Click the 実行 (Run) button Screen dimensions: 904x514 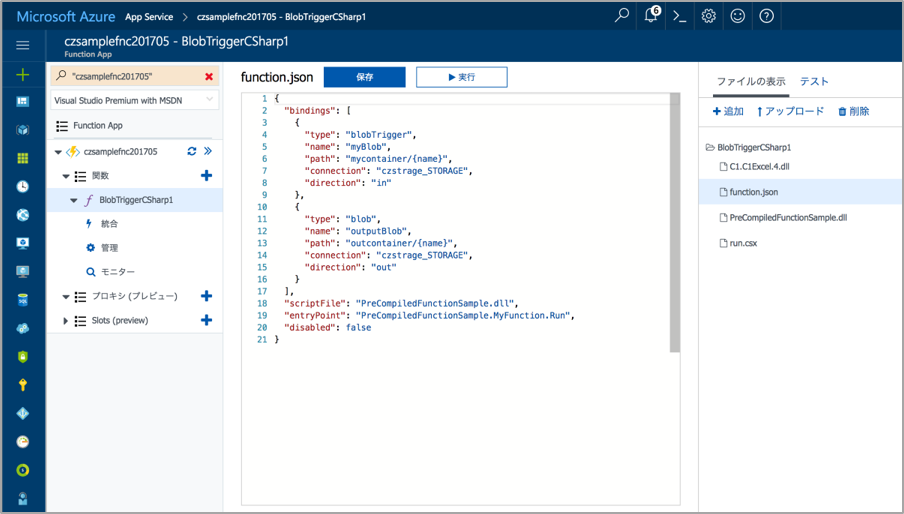462,77
